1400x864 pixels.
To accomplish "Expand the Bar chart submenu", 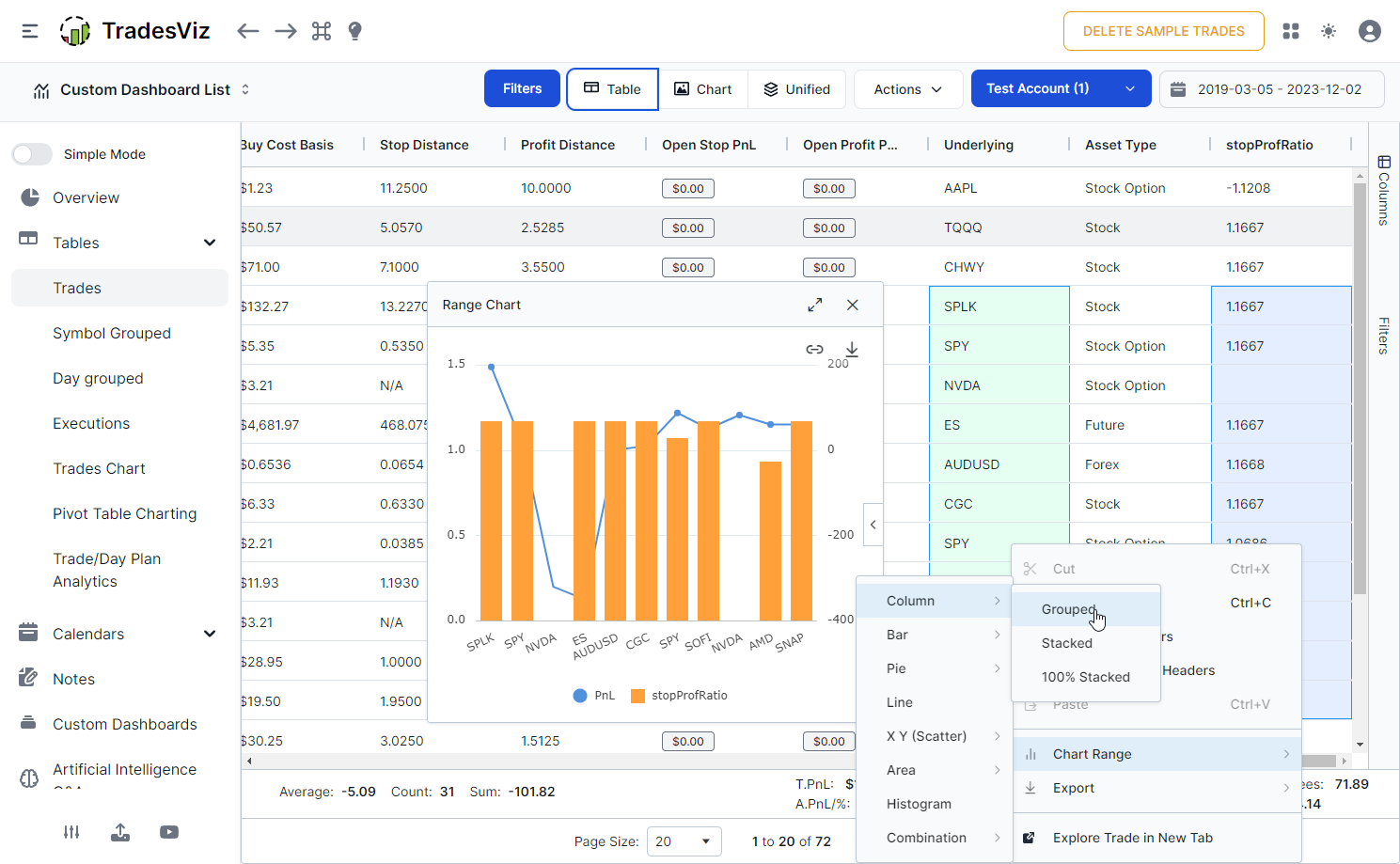I will pyautogui.click(x=935, y=635).
